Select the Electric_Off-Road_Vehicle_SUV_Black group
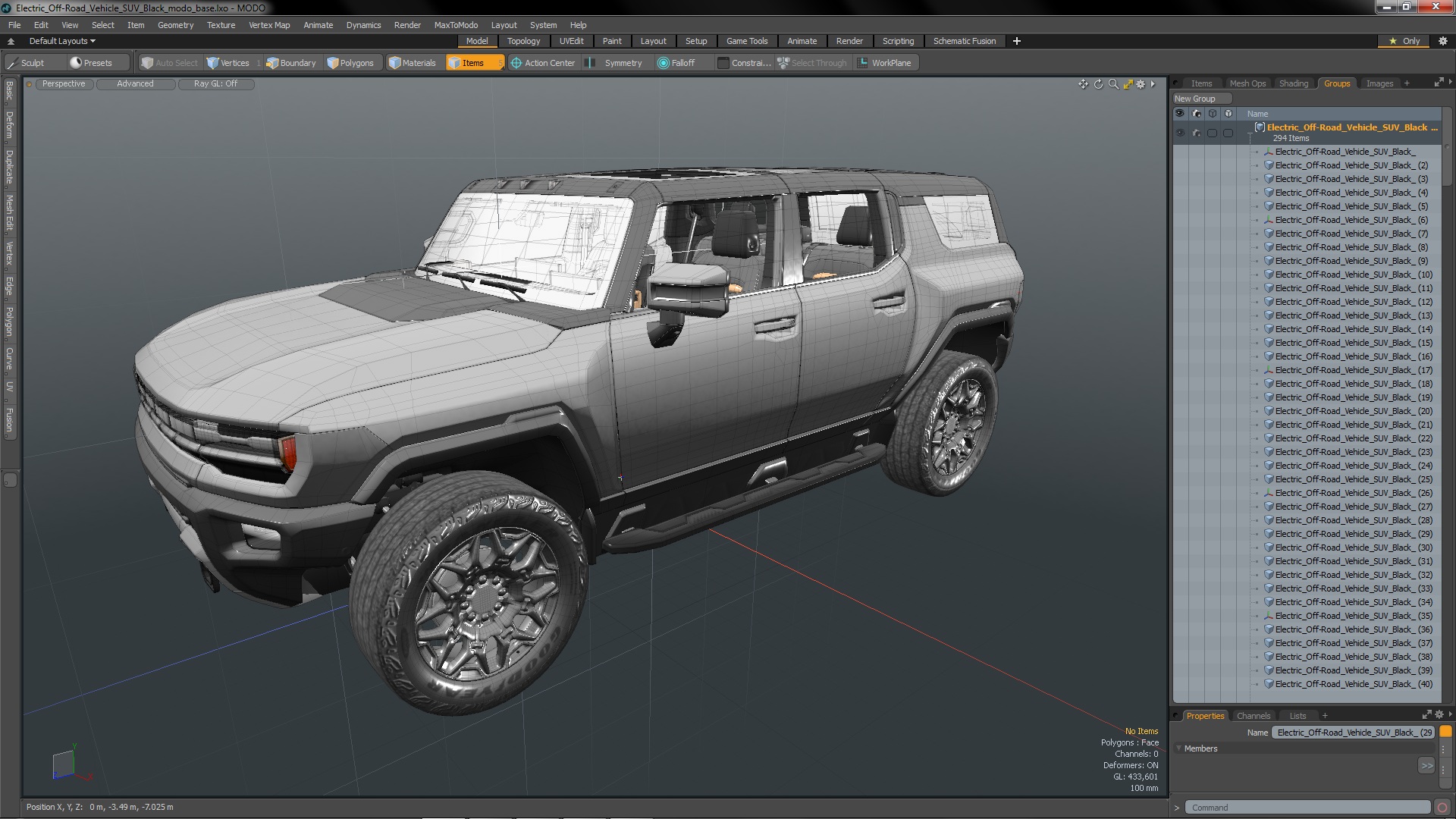 pos(1351,127)
